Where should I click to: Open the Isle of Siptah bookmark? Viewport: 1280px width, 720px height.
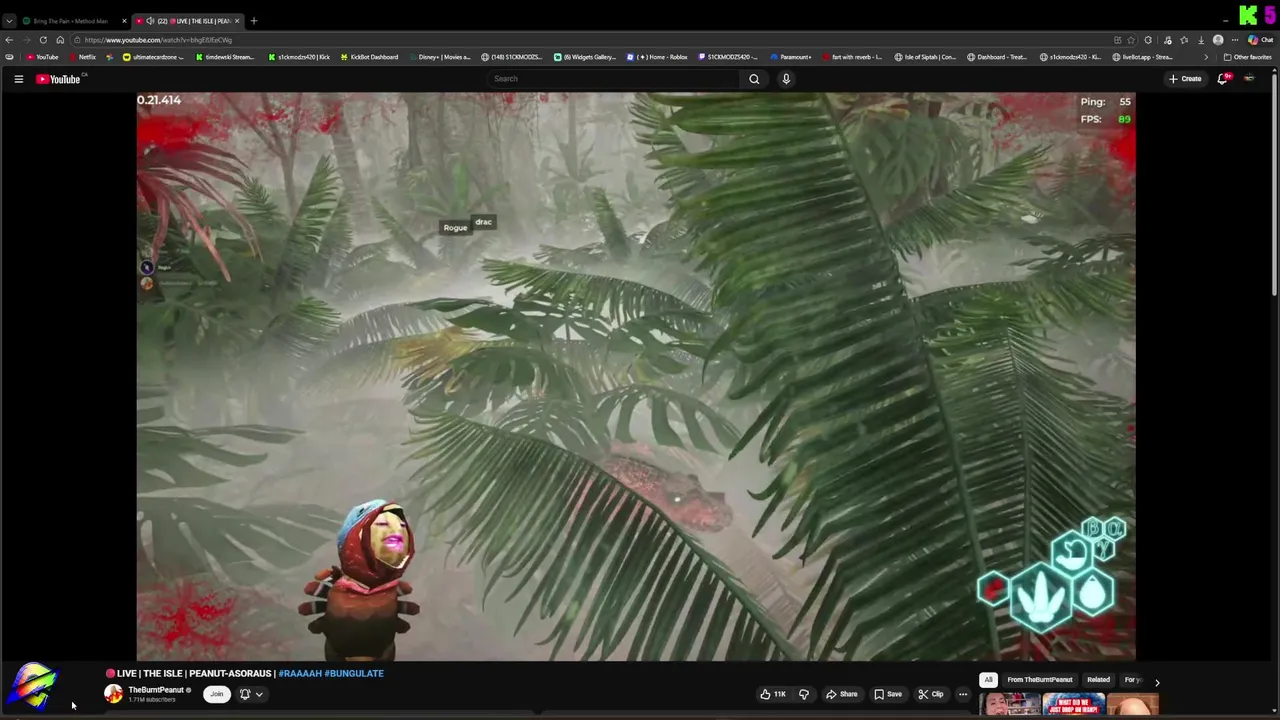tap(926, 57)
